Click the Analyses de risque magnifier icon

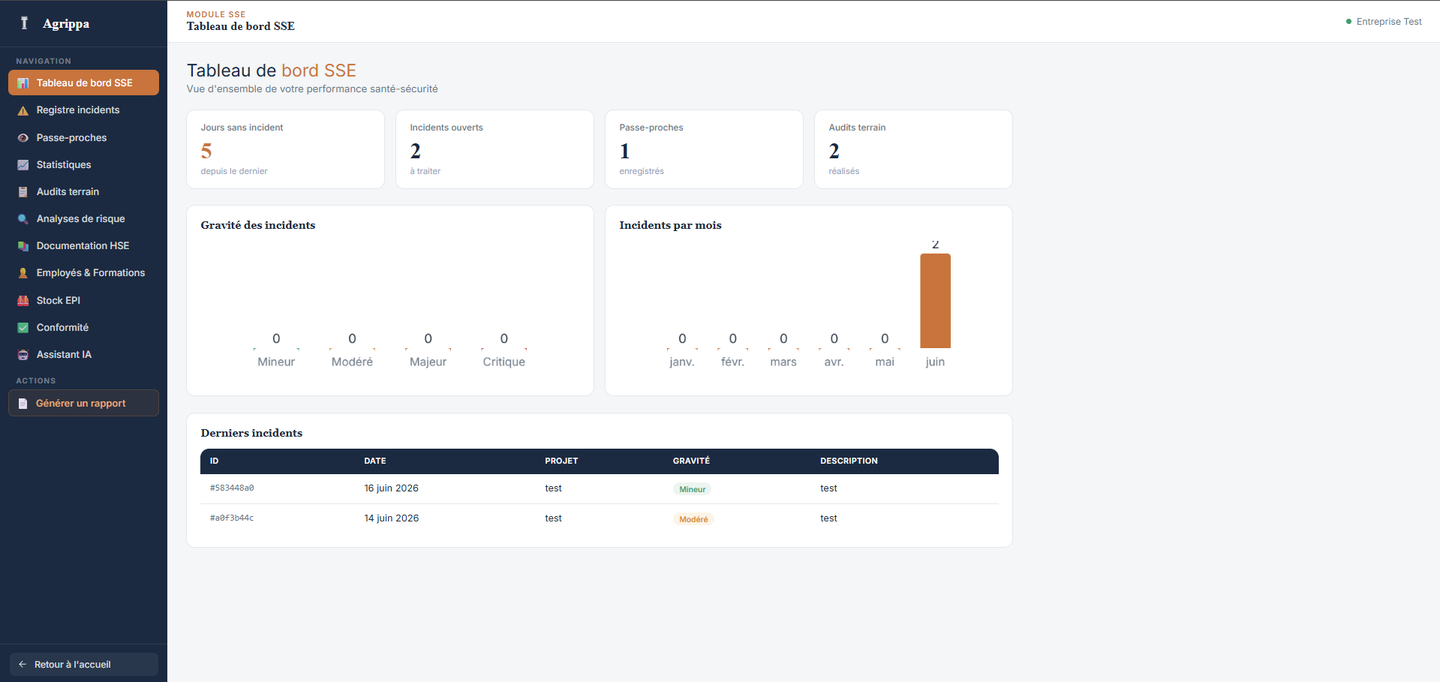pyautogui.click(x=23, y=218)
